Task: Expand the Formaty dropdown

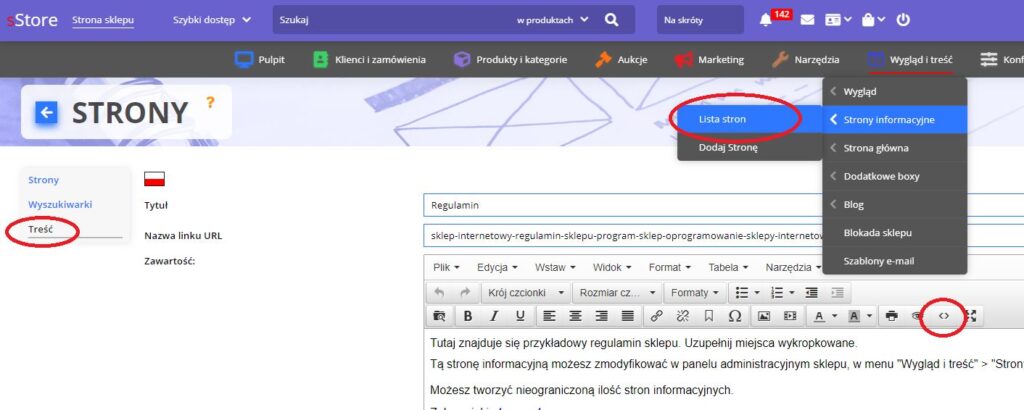Action: [x=692, y=293]
